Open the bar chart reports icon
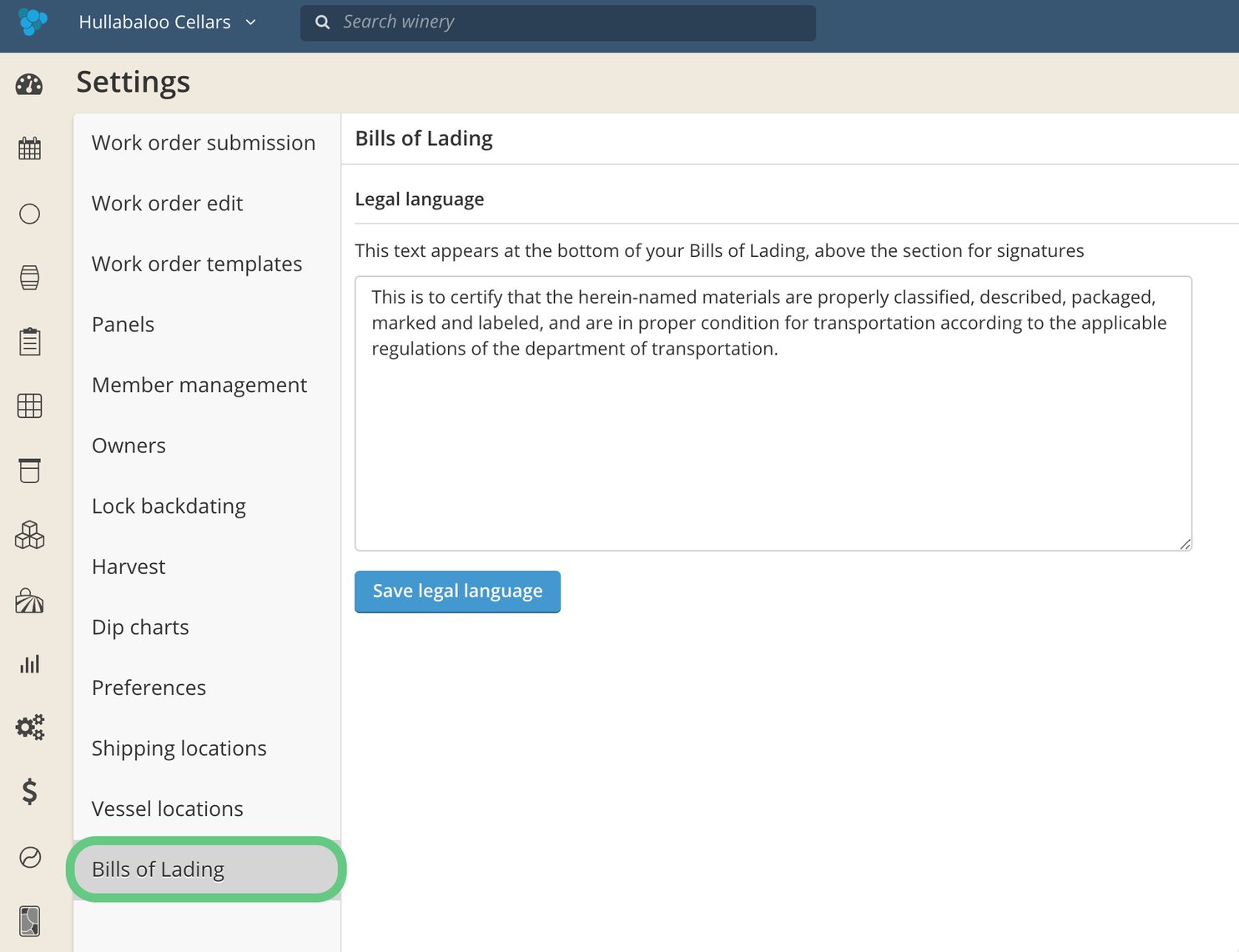The image size is (1239, 952). (30, 663)
